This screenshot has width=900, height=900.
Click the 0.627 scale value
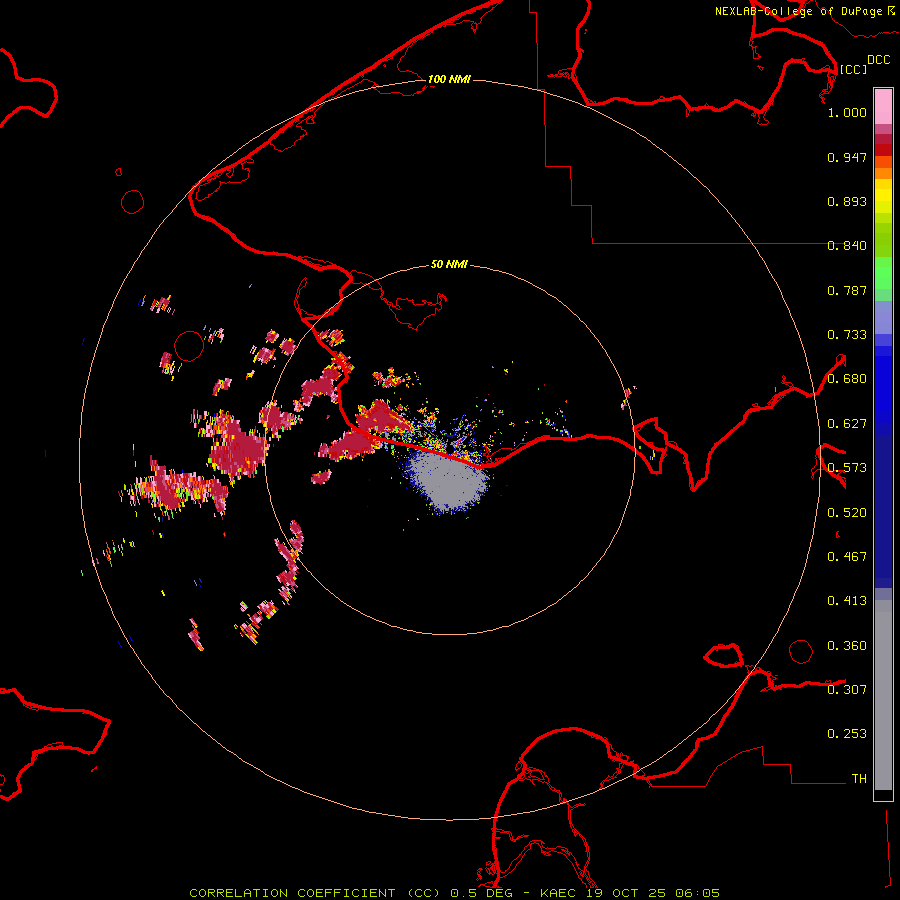click(847, 424)
